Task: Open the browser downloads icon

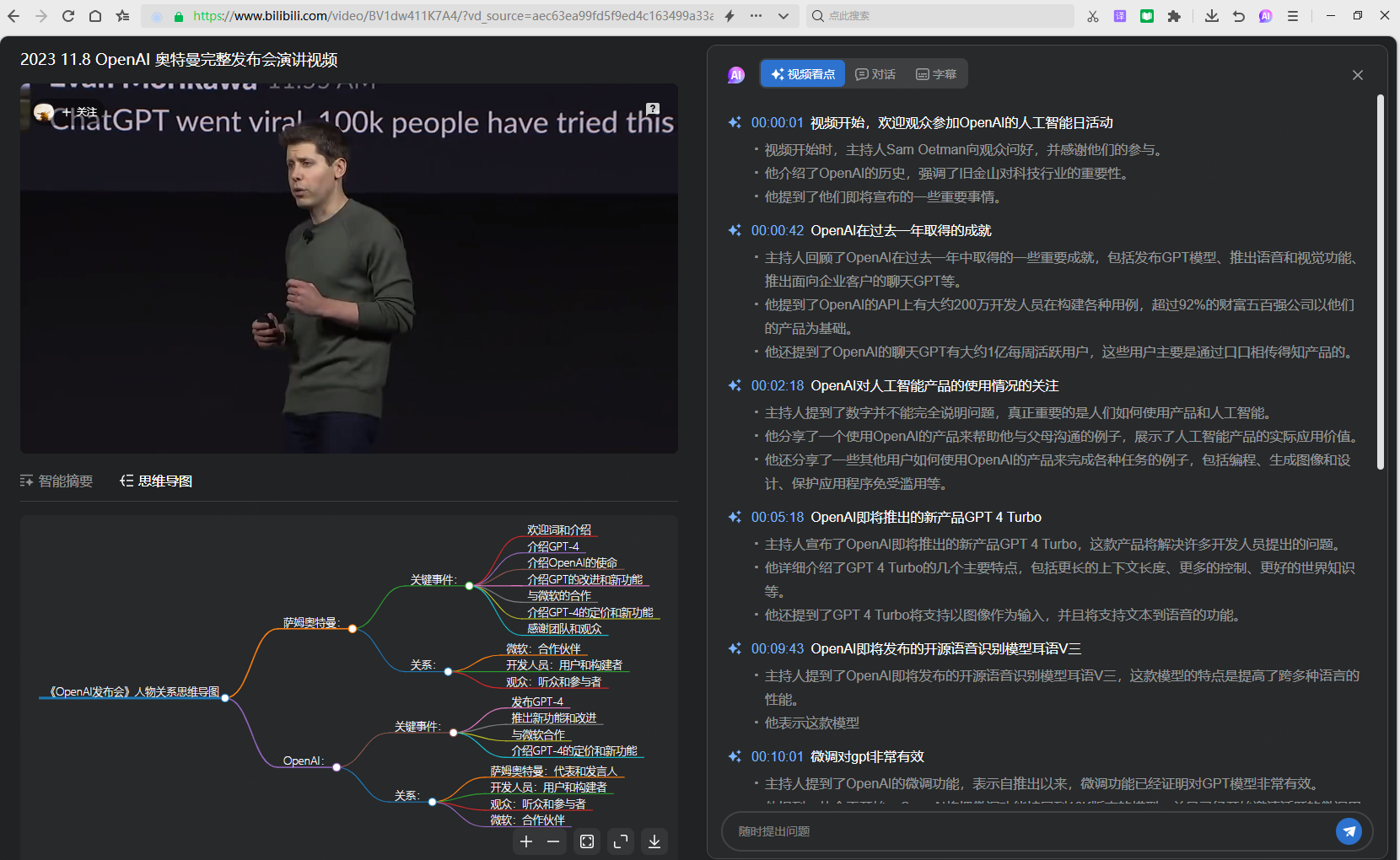Action: click(x=1212, y=16)
